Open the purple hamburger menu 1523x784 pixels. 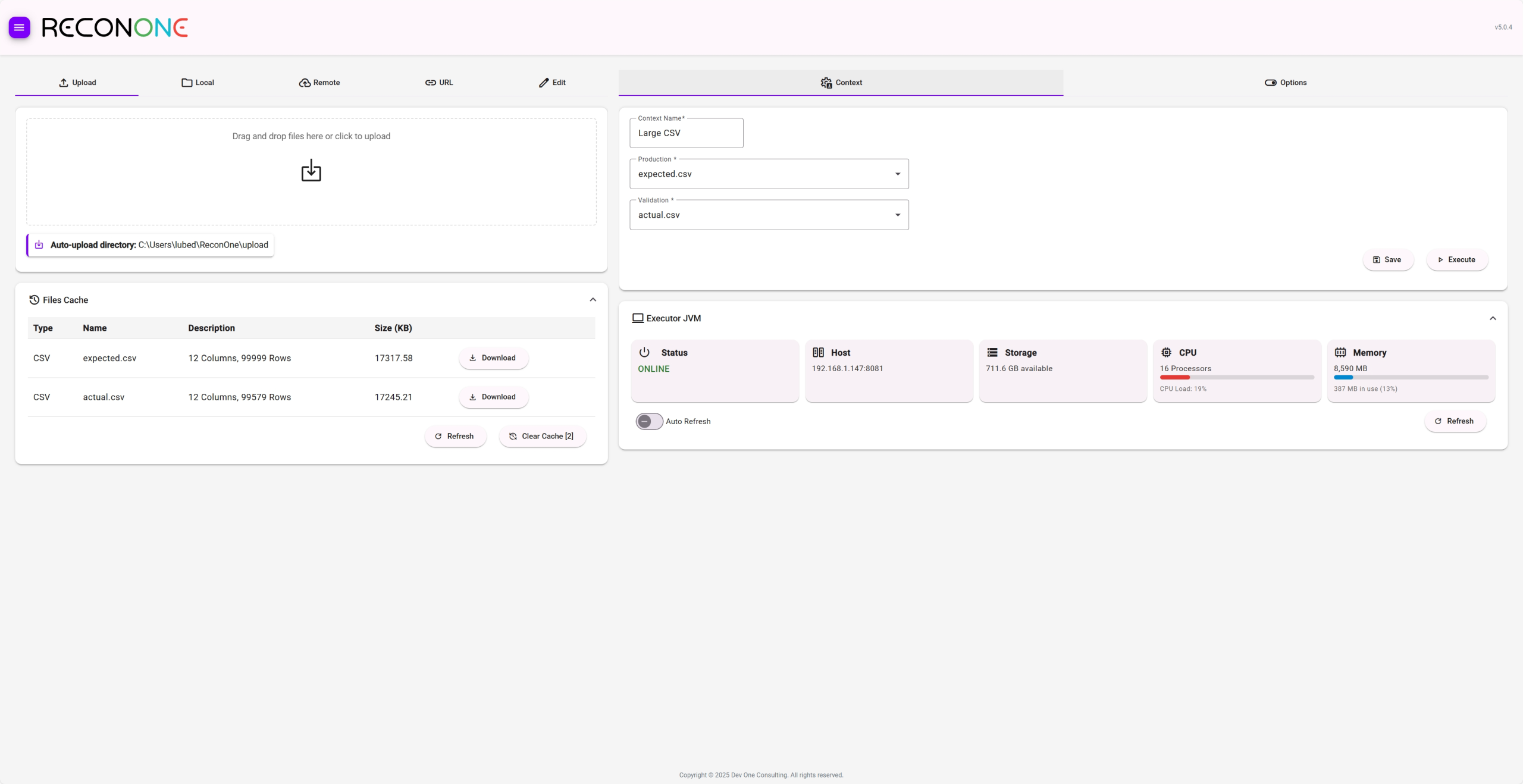coord(19,27)
